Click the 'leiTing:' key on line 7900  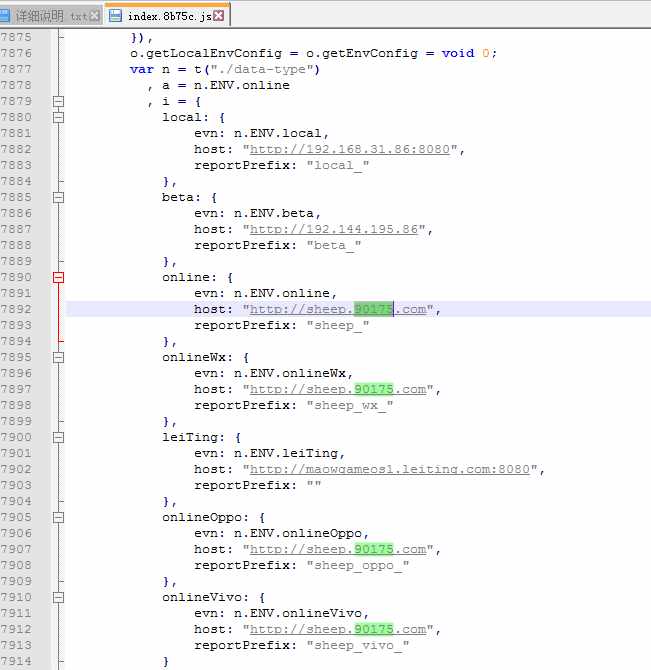point(194,437)
